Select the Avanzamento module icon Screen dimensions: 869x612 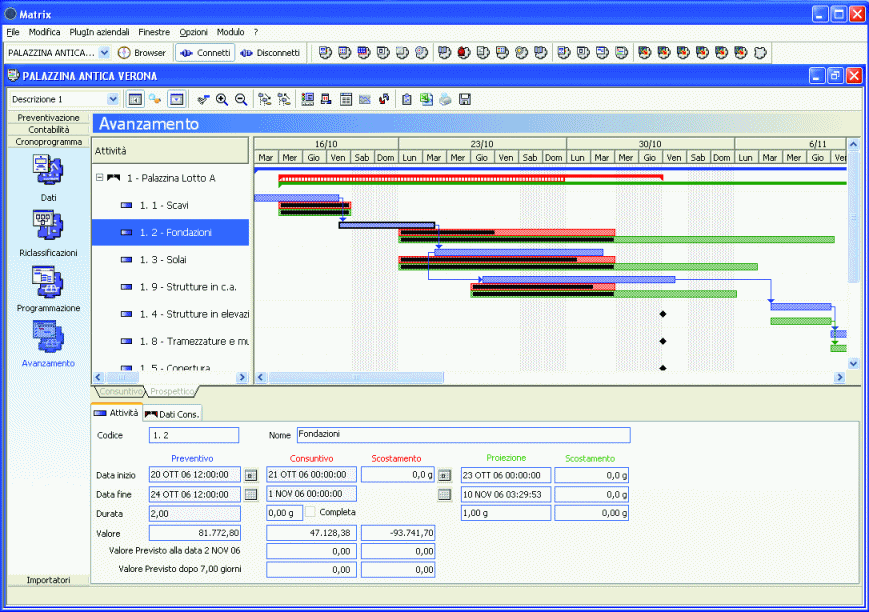tap(48, 336)
